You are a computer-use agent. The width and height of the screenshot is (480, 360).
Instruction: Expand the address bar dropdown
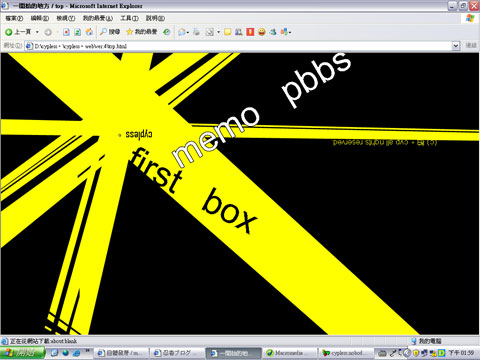(456, 46)
